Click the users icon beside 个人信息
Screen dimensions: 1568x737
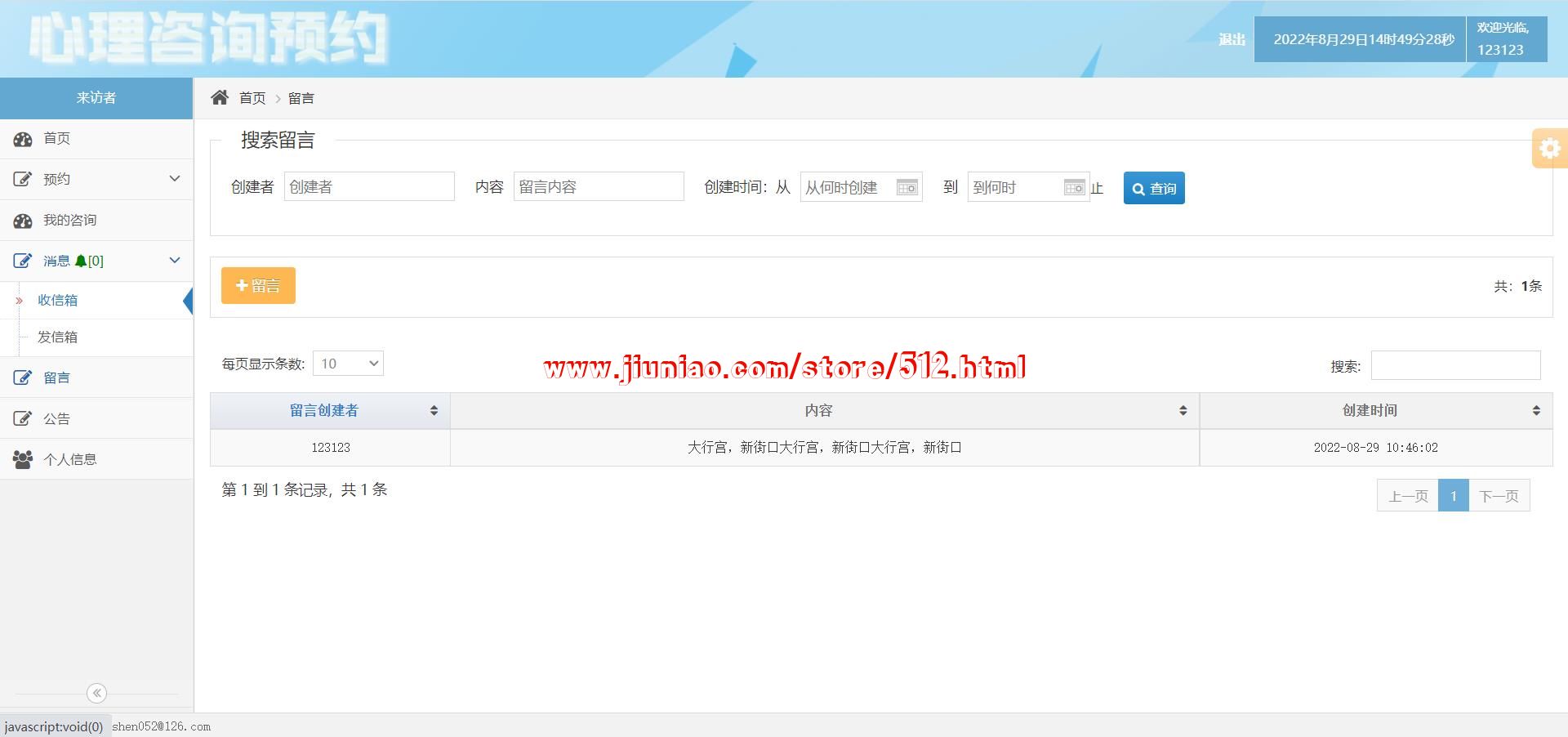coord(23,459)
